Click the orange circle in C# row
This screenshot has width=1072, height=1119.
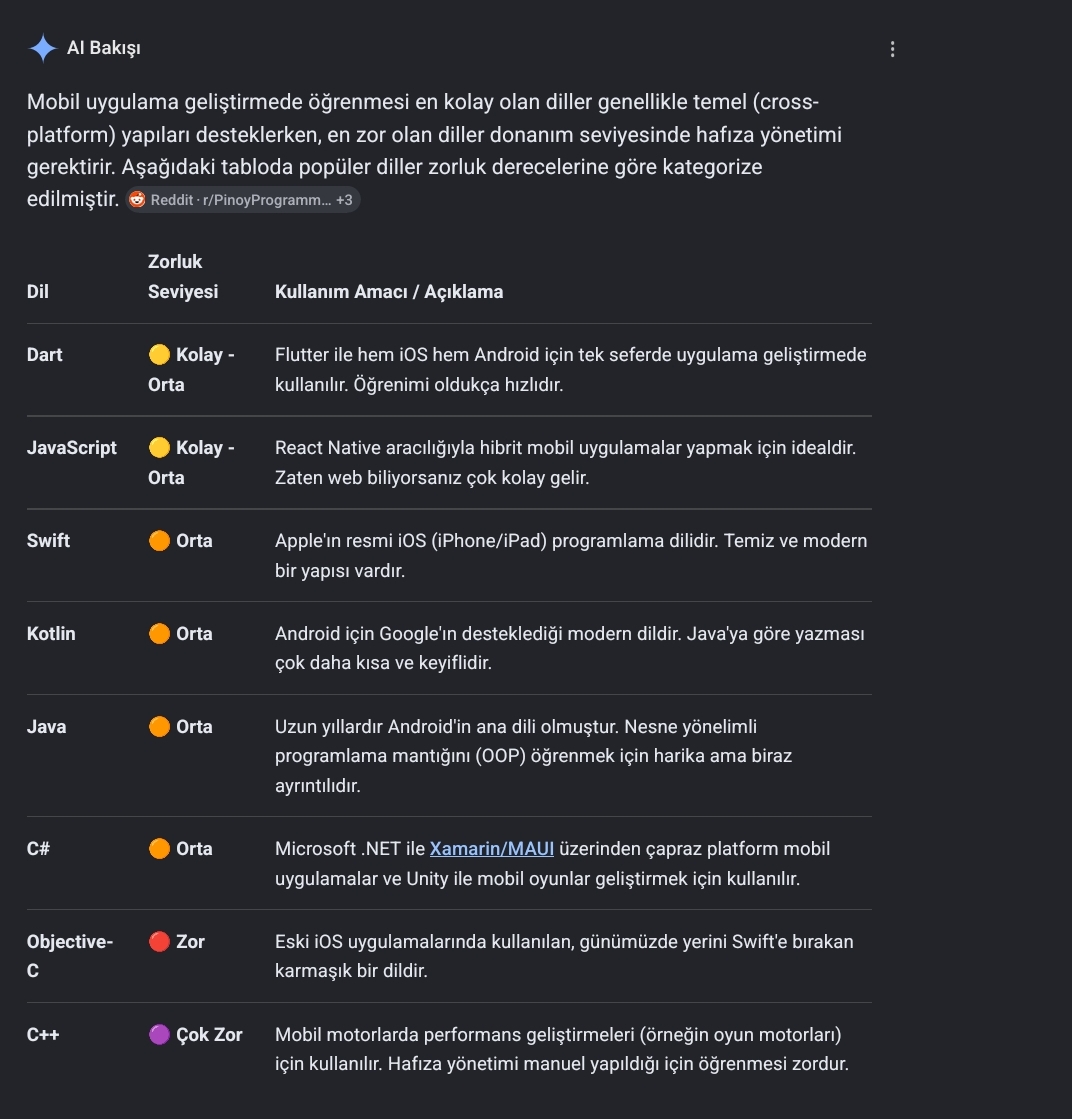pos(159,849)
